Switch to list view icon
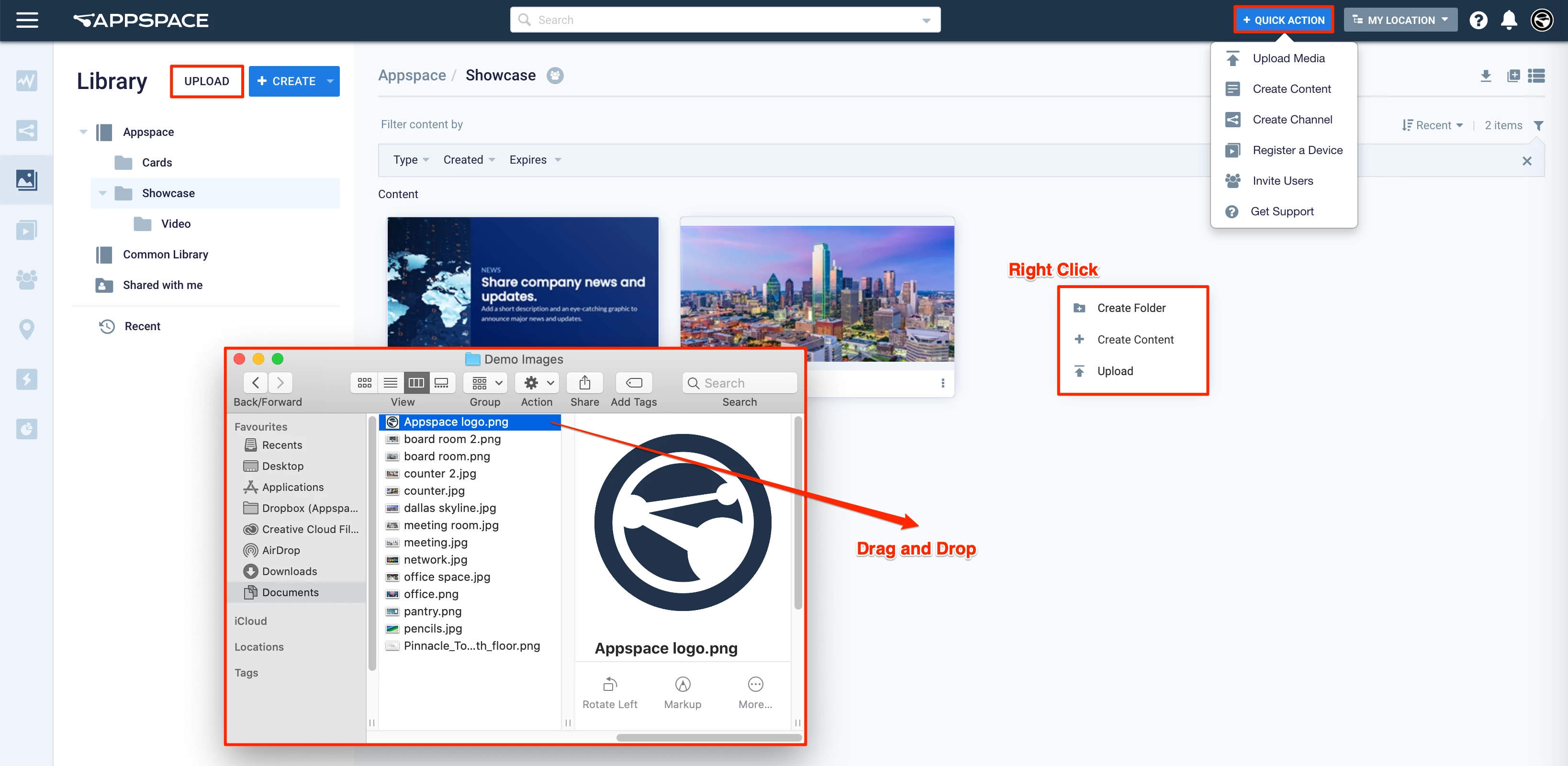The width and height of the screenshot is (1568, 766). pyautogui.click(x=1536, y=76)
